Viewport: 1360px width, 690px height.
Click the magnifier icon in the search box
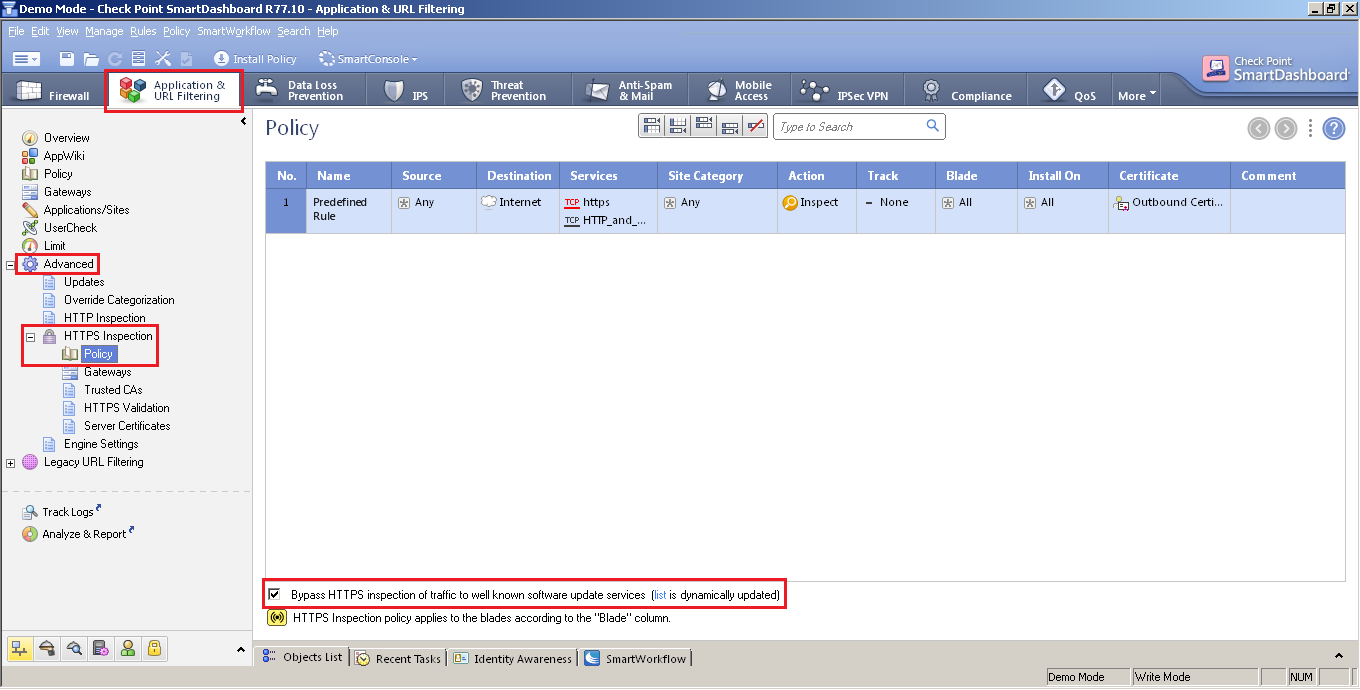coord(932,126)
